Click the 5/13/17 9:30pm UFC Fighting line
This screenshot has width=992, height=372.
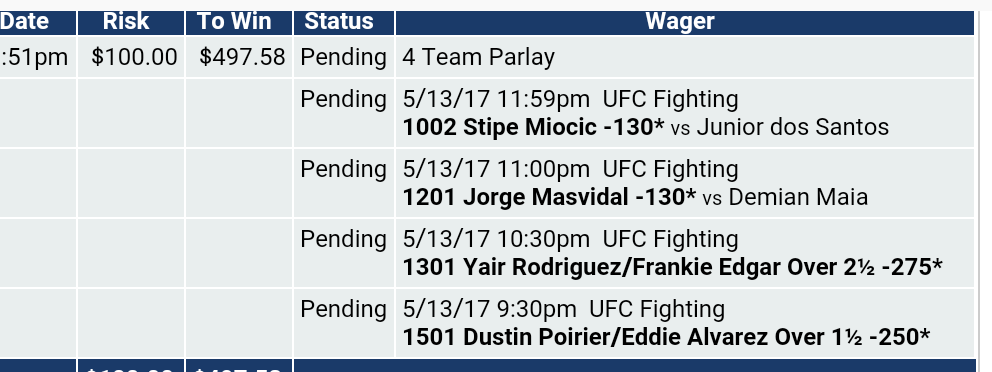[x=564, y=309]
